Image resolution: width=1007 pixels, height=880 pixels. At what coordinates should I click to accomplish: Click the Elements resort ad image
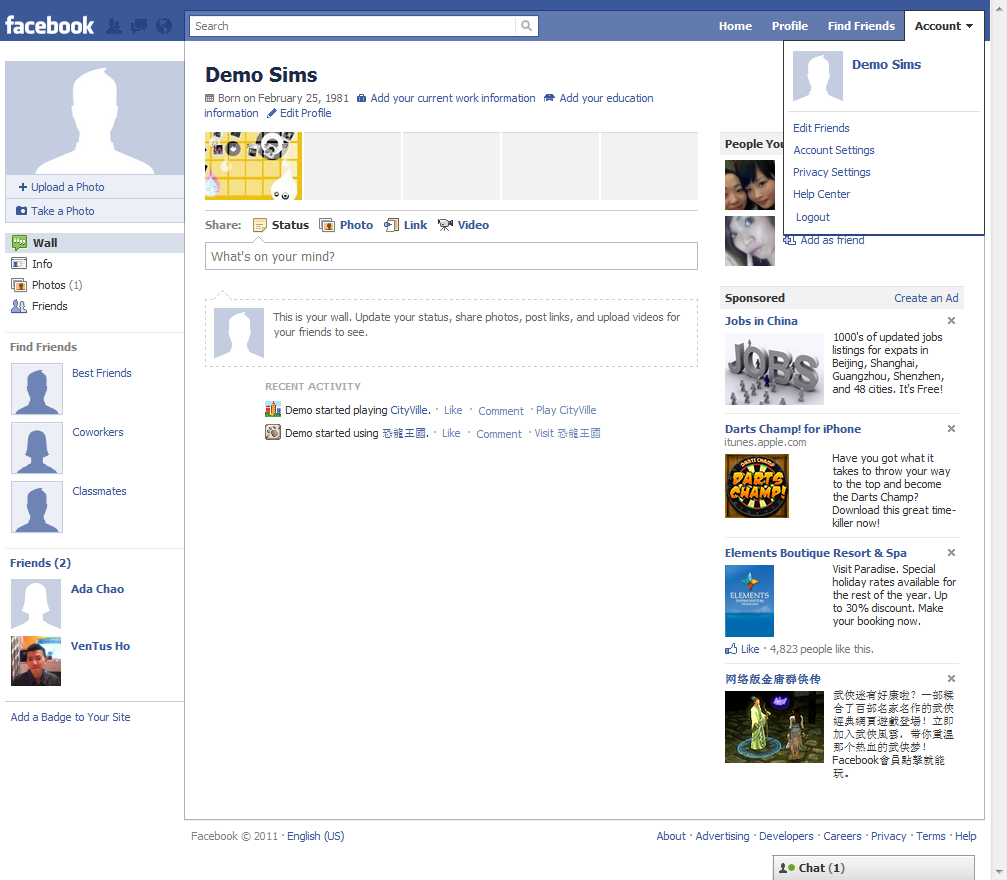[x=749, y=601]
